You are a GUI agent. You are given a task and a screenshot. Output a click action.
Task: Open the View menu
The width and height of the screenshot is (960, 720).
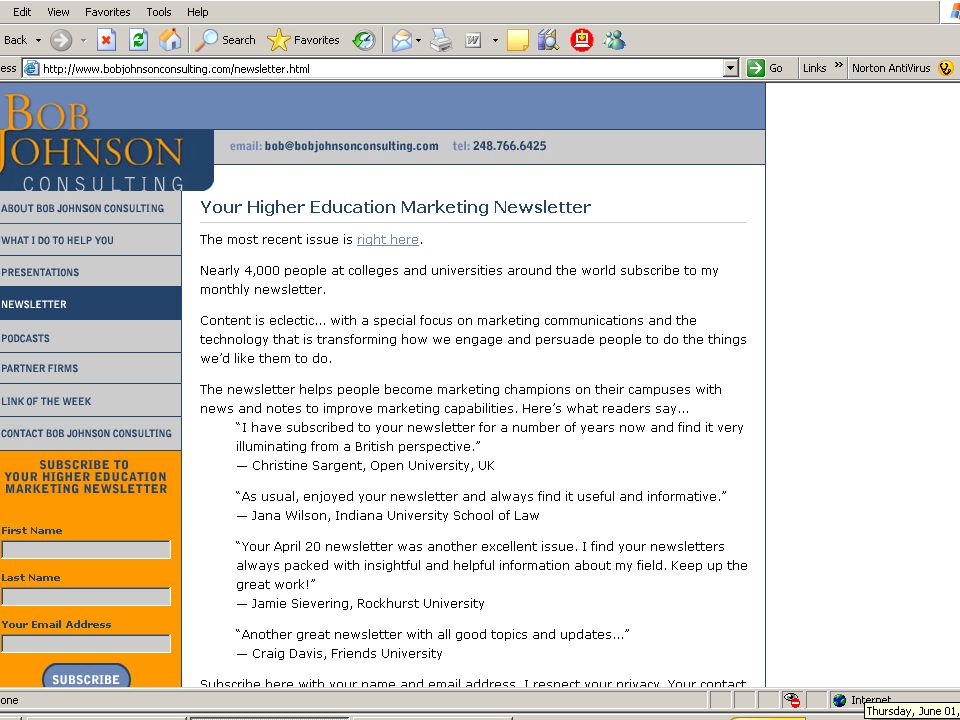tap(58, 12)
